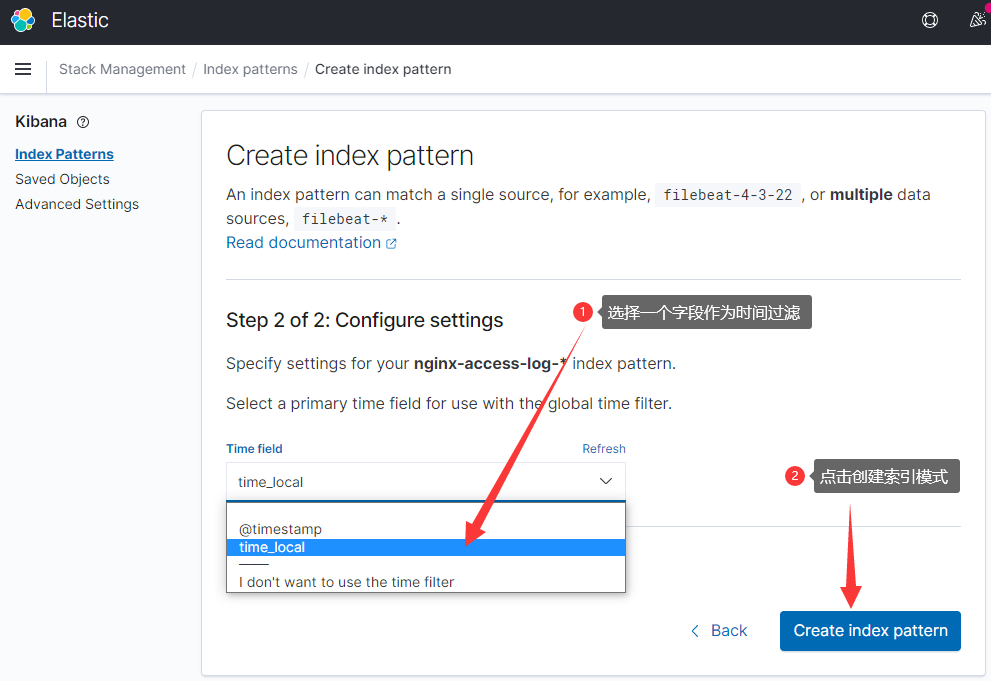
Task: Click the Create index pattern button
Action: [870, 631]
